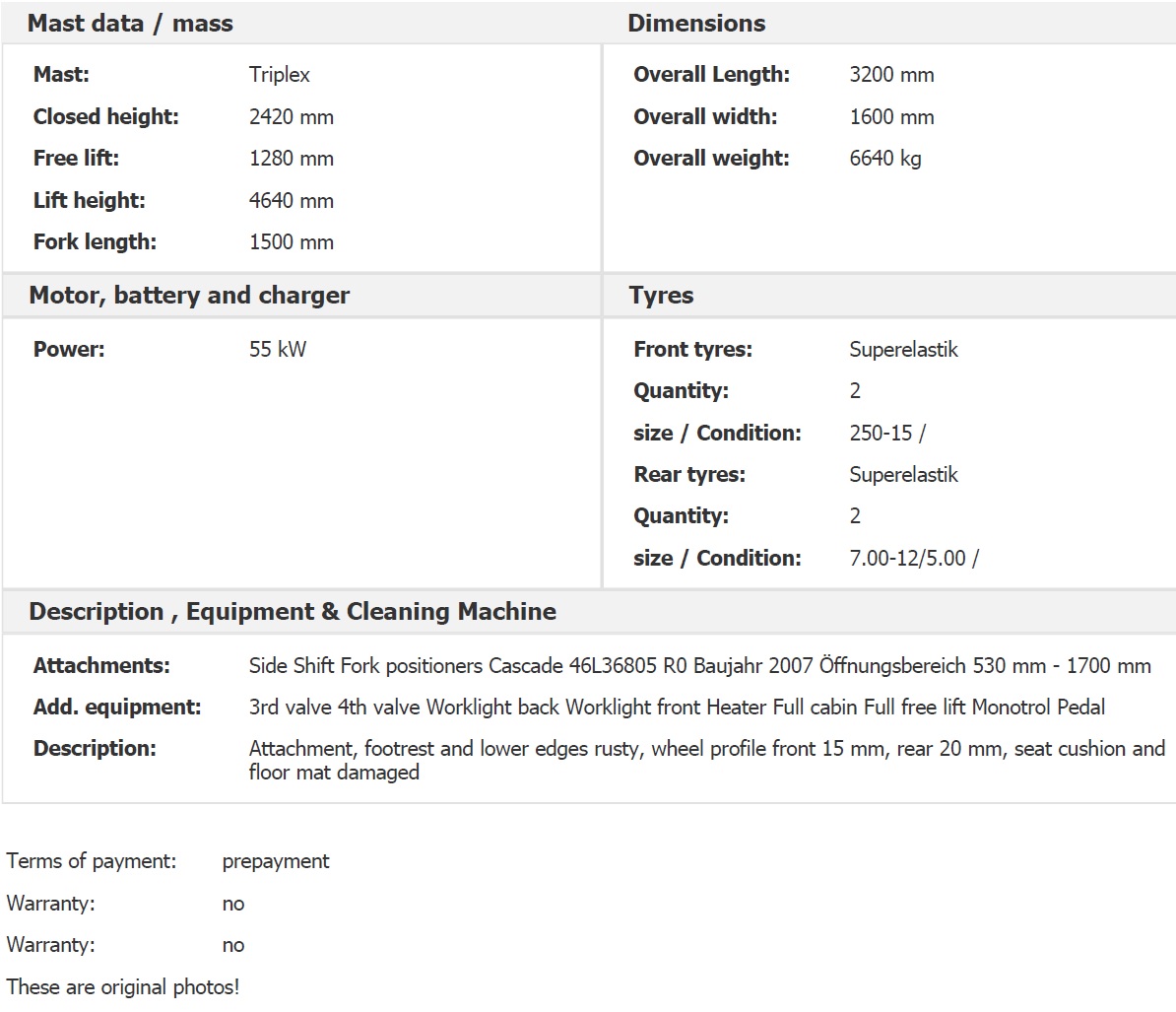Select the Fork length 1500 mm value
The image size is (1176, 1012).
[291, 242]
